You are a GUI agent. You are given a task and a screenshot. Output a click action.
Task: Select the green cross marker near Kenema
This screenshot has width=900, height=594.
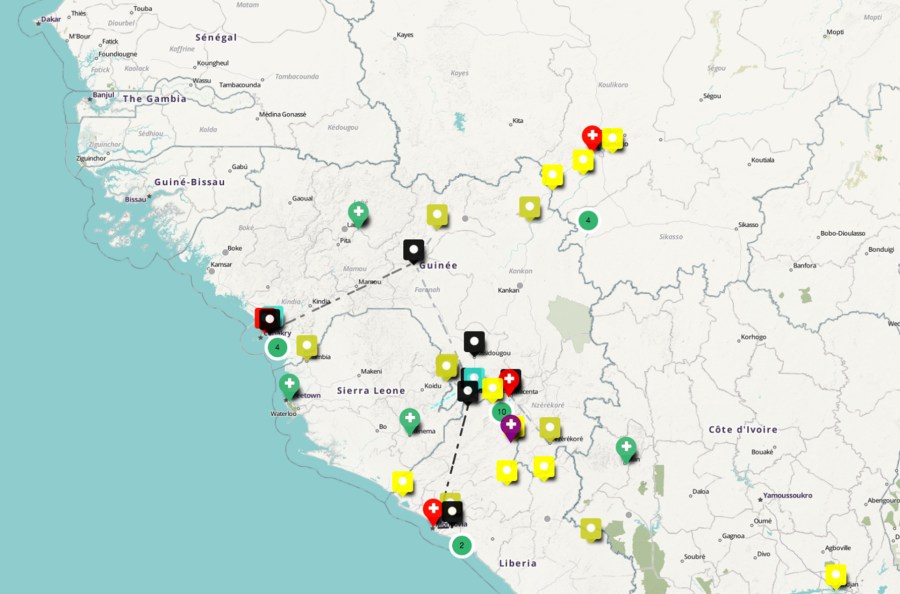point(409,419)
